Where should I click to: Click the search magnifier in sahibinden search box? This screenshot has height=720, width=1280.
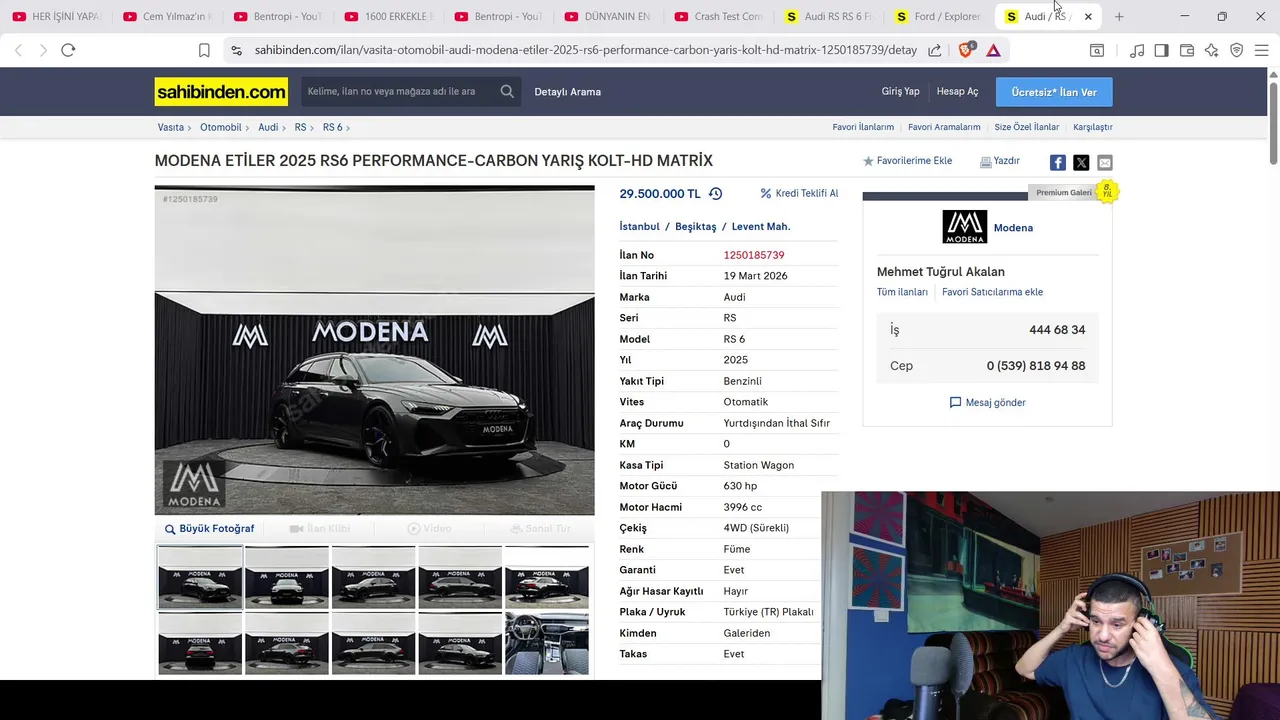(507, 91)
